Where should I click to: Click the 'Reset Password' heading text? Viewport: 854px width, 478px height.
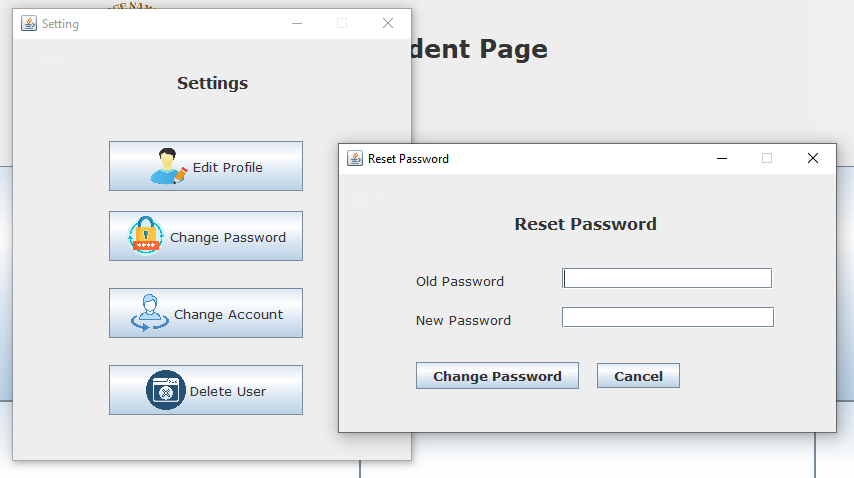point(585,224)
